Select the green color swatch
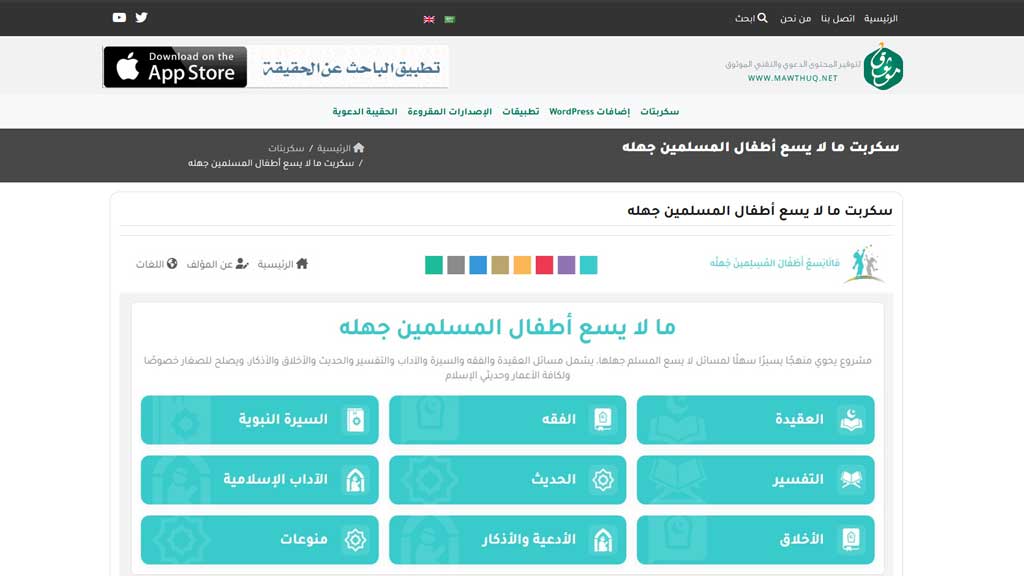 click(434, 265)
